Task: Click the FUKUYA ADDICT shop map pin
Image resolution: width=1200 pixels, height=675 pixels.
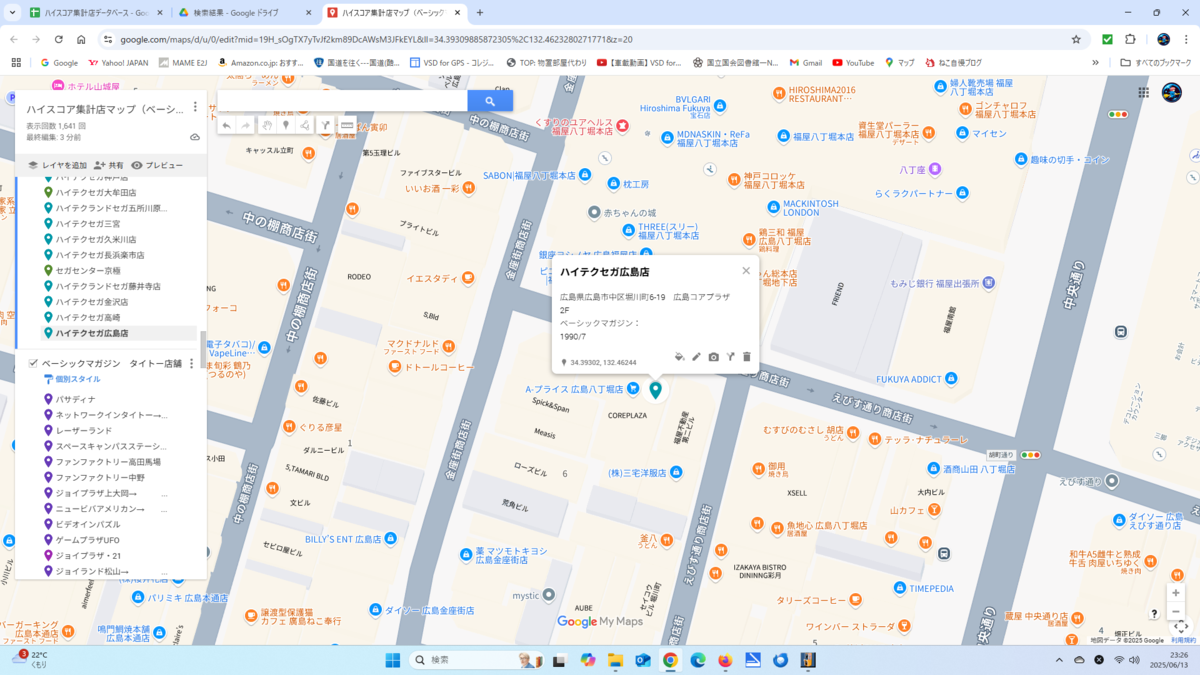Action: 951,379
